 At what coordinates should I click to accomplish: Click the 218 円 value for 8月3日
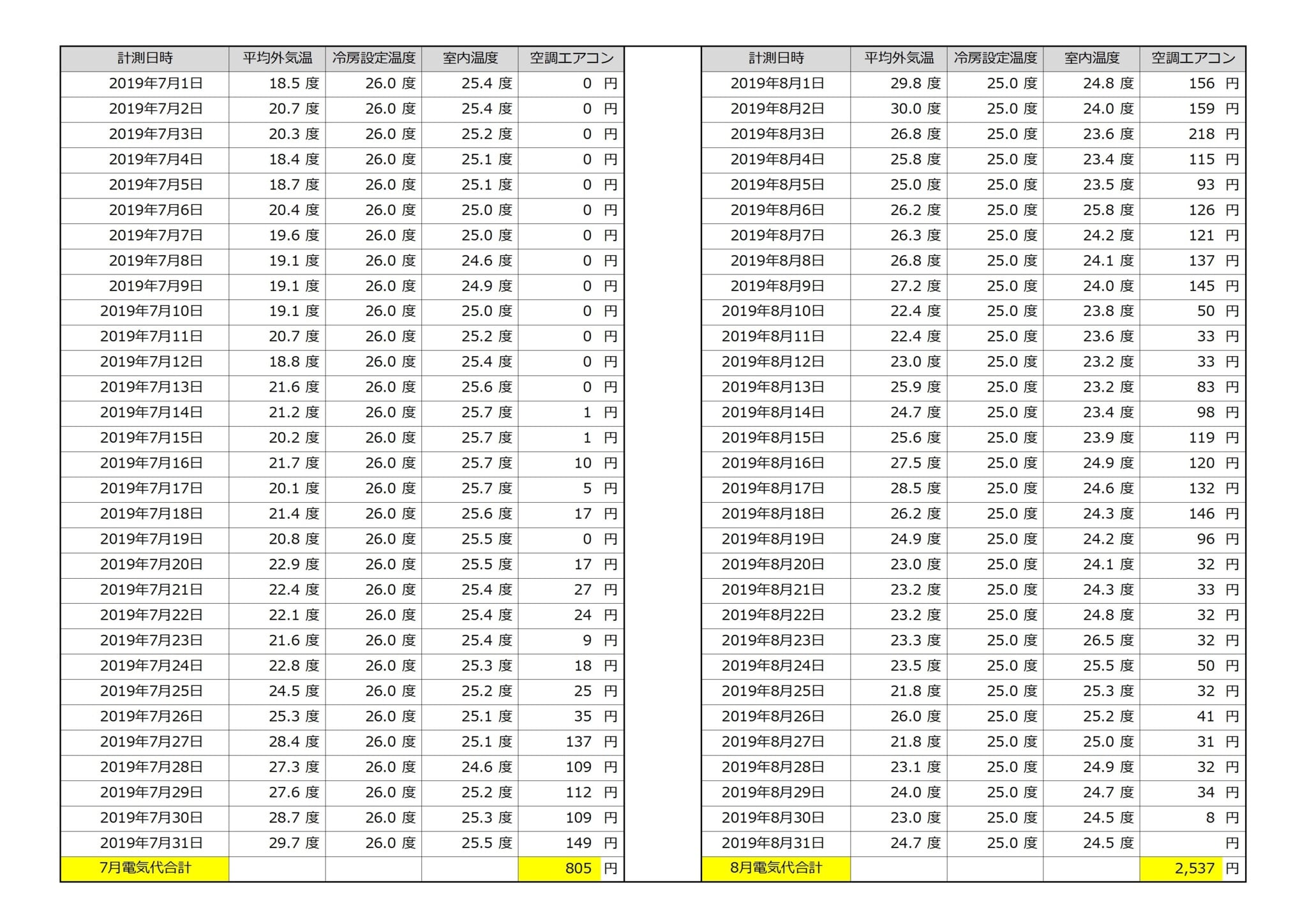coord(1192,134)
